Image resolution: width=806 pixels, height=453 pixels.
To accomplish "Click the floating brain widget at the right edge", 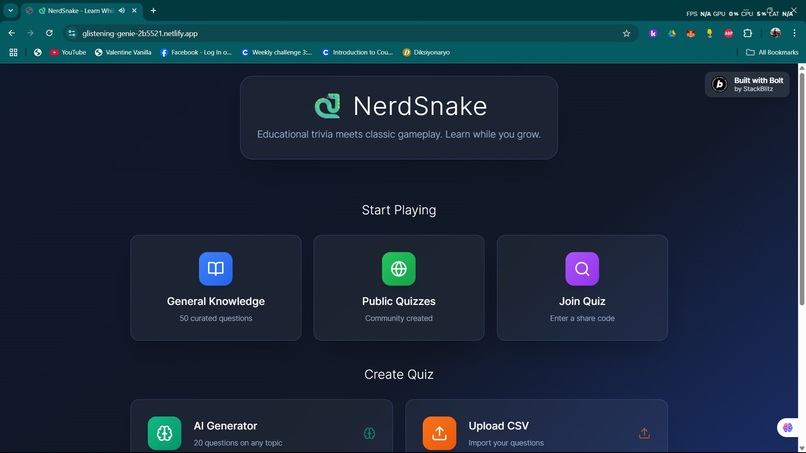I will point(788,427).
